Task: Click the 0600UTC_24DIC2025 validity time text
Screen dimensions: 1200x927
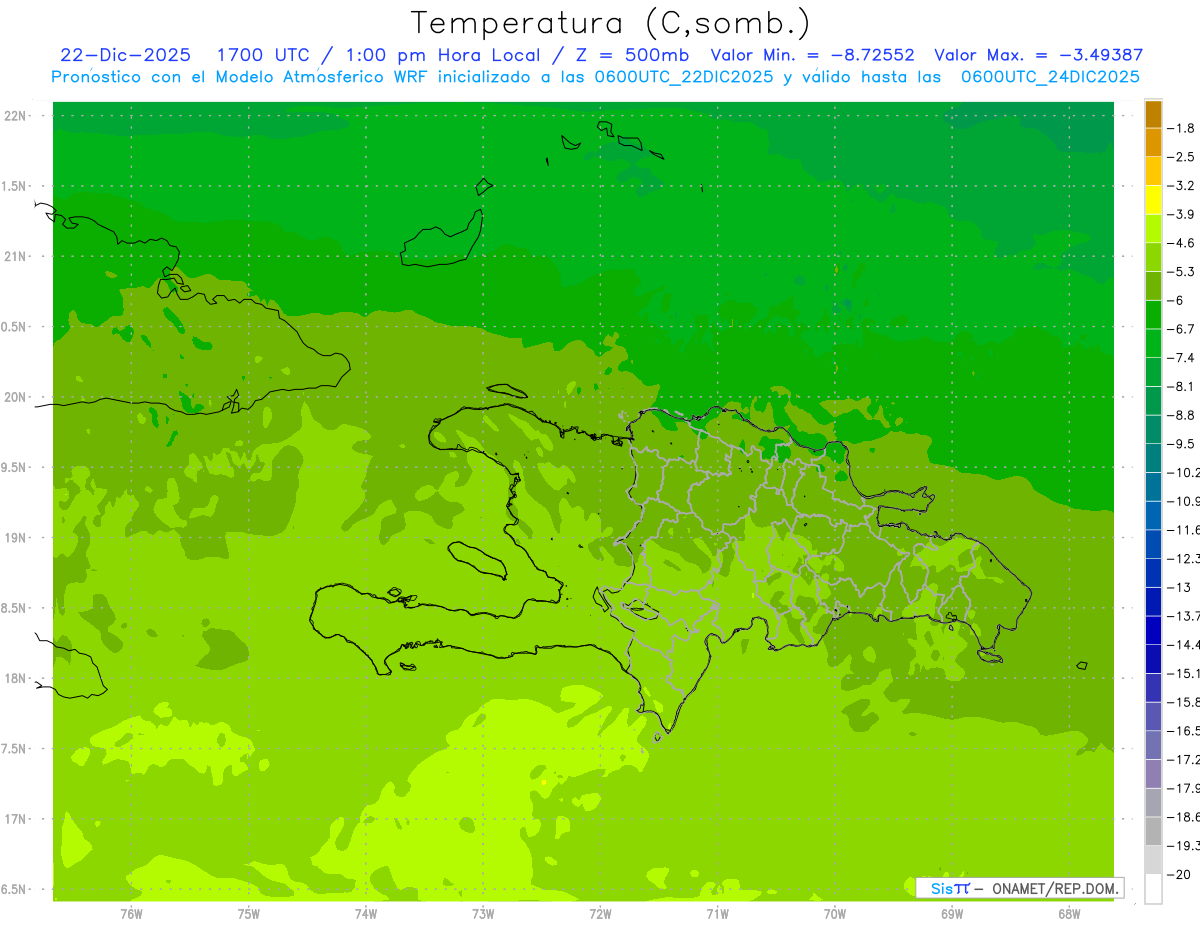Action: pyautogui.click(x=1050, y=77)
